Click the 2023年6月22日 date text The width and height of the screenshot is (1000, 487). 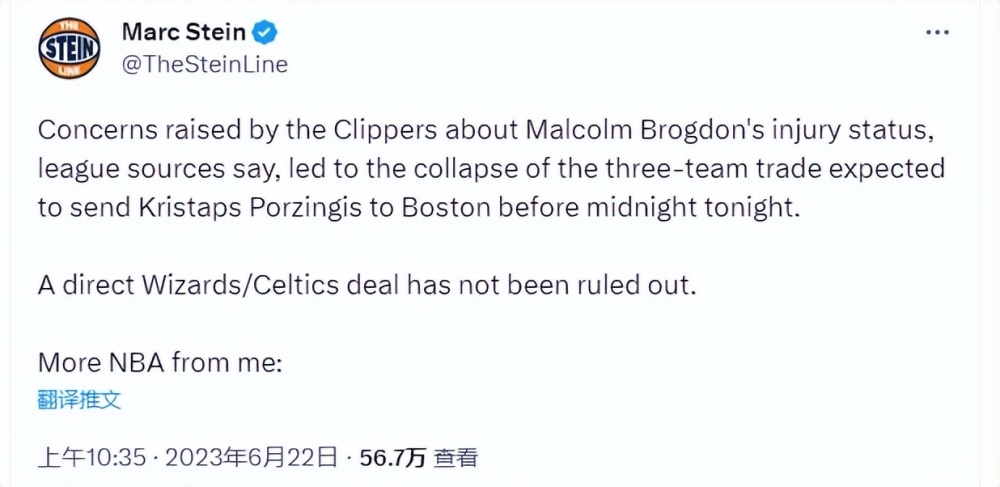249,458
